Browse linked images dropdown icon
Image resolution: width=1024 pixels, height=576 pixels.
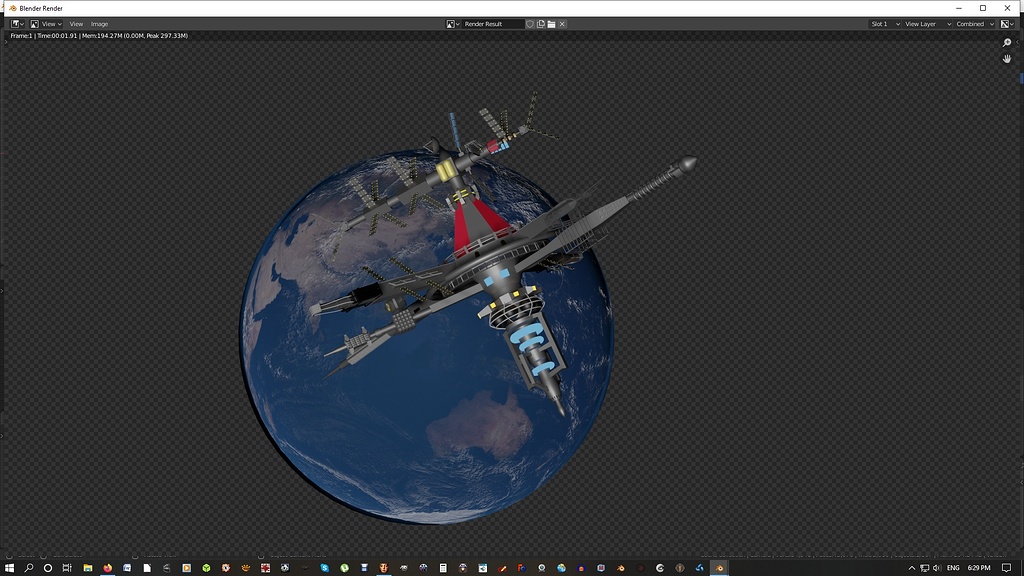[x=453, y=24]
